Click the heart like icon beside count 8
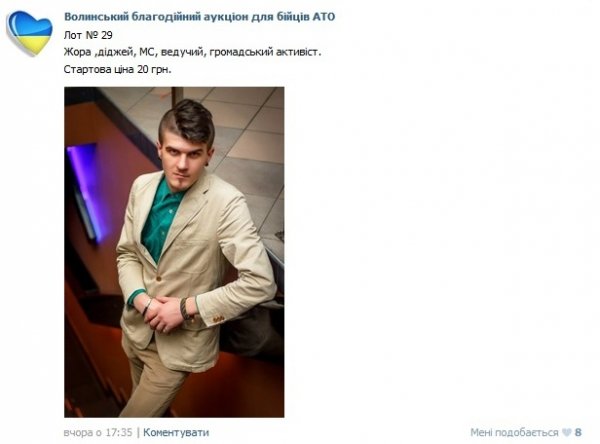 (566, 433)
